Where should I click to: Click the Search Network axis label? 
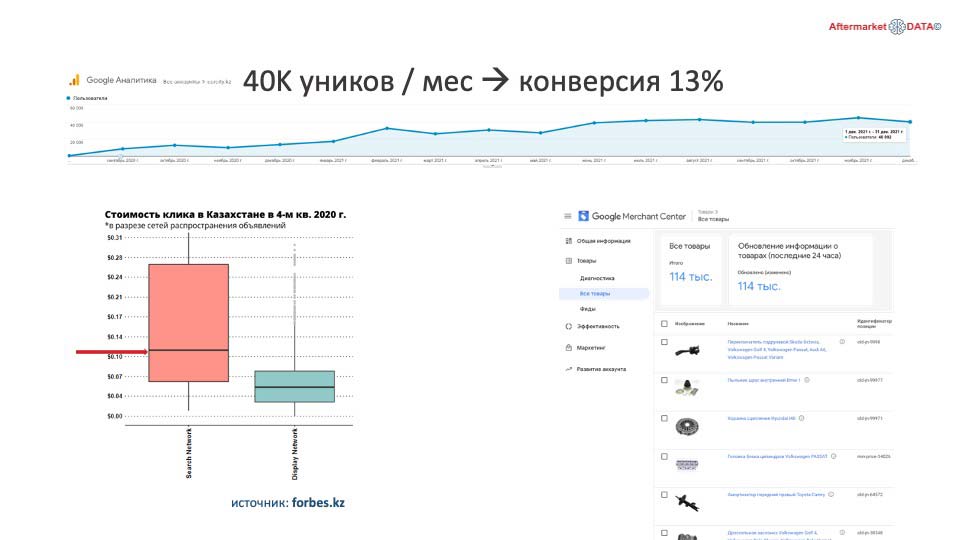(x=189, y=453)
